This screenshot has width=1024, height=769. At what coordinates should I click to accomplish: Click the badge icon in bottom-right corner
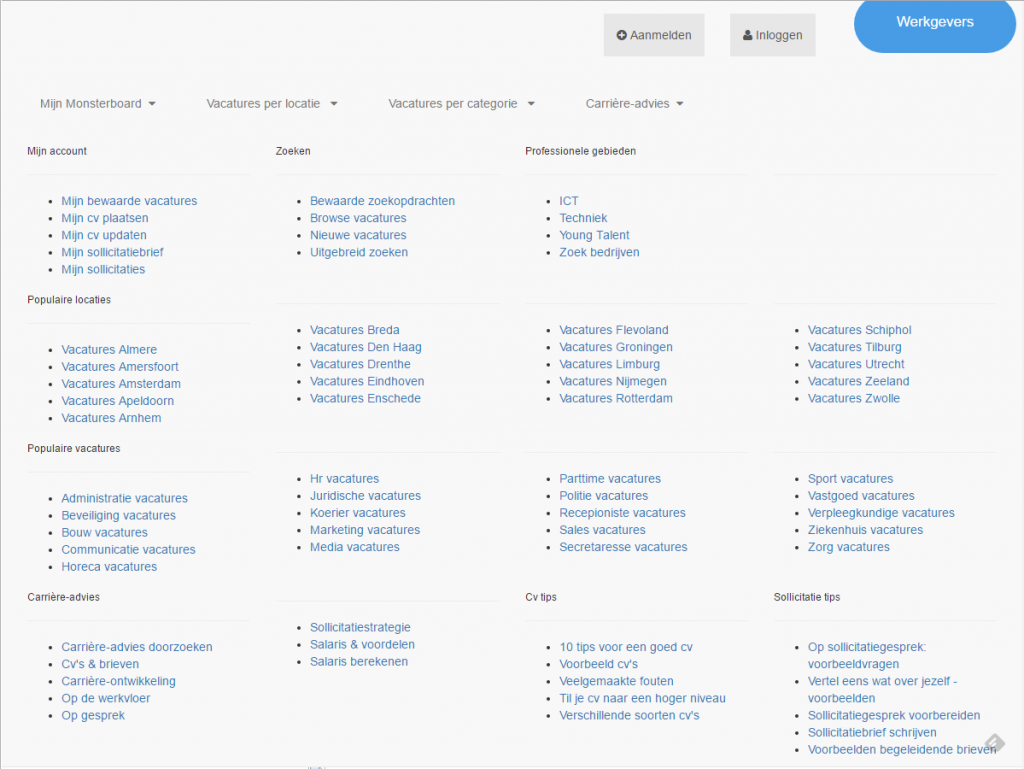point(994,743)
